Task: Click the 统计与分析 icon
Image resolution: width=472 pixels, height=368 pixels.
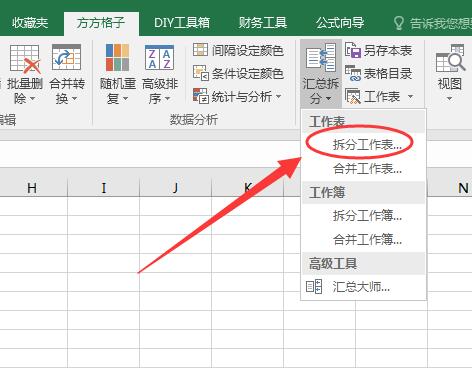Action: tap(201, 96)
